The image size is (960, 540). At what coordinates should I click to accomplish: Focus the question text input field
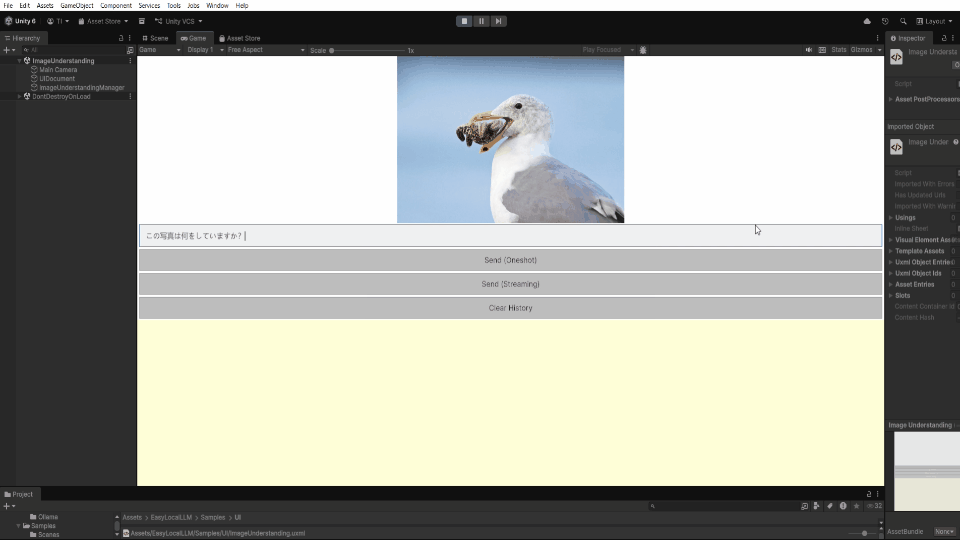coord(511,236)
